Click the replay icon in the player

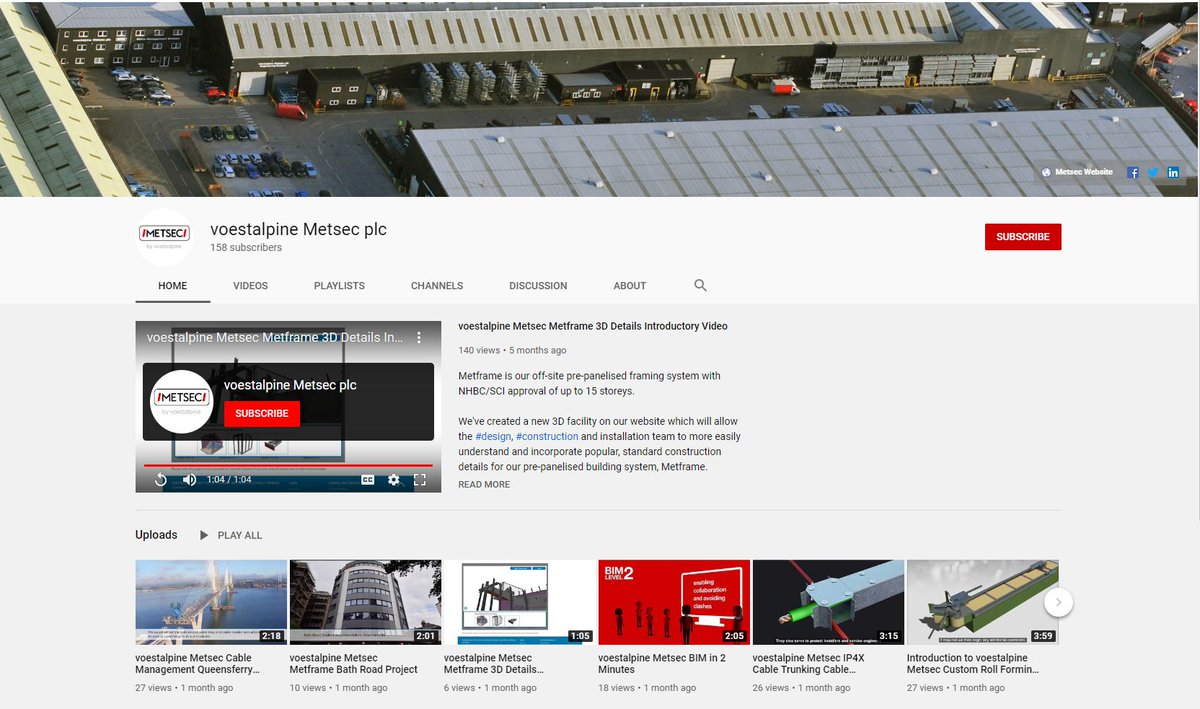pyautogui.click(x=160, y=480)
